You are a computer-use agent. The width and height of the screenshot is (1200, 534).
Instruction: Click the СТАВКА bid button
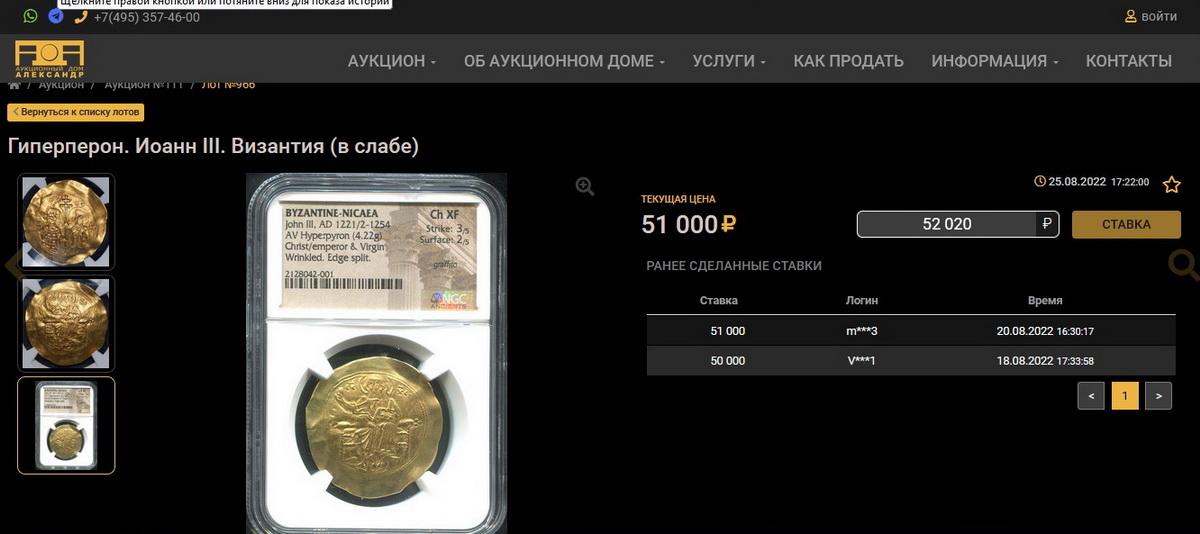pos(1126,224)
